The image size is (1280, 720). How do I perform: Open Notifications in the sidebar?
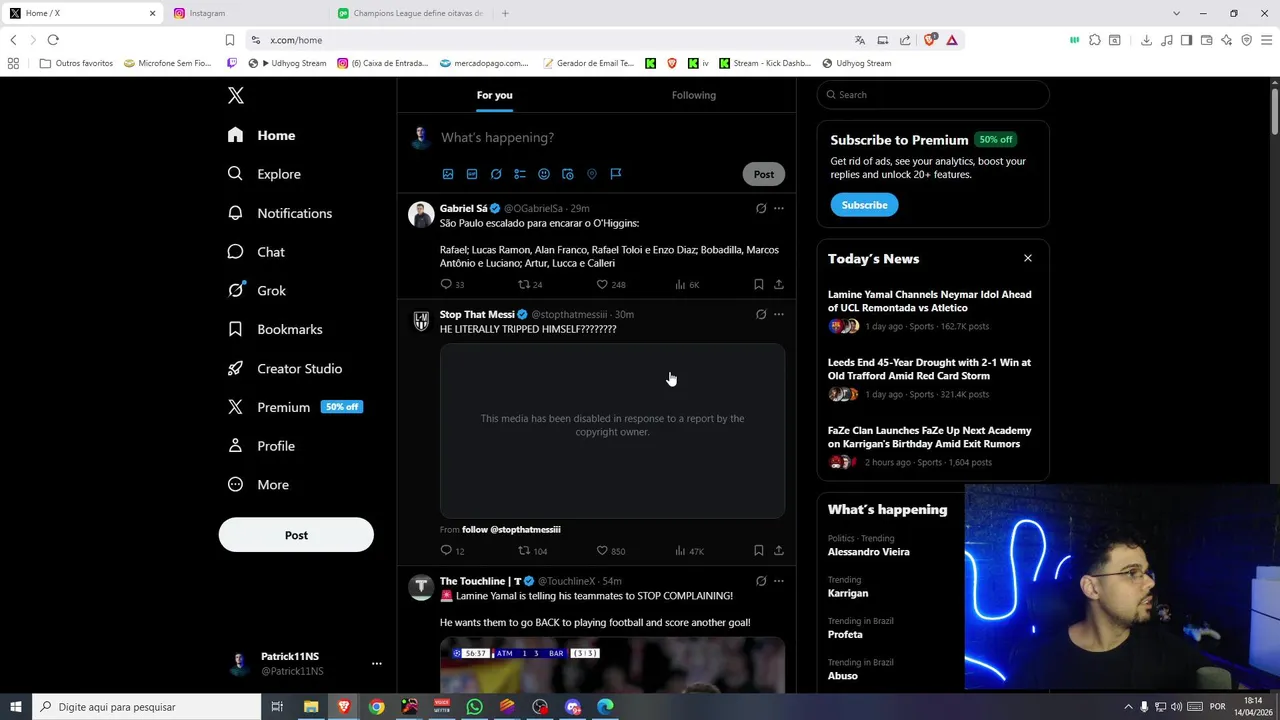[x=280, y=213]
